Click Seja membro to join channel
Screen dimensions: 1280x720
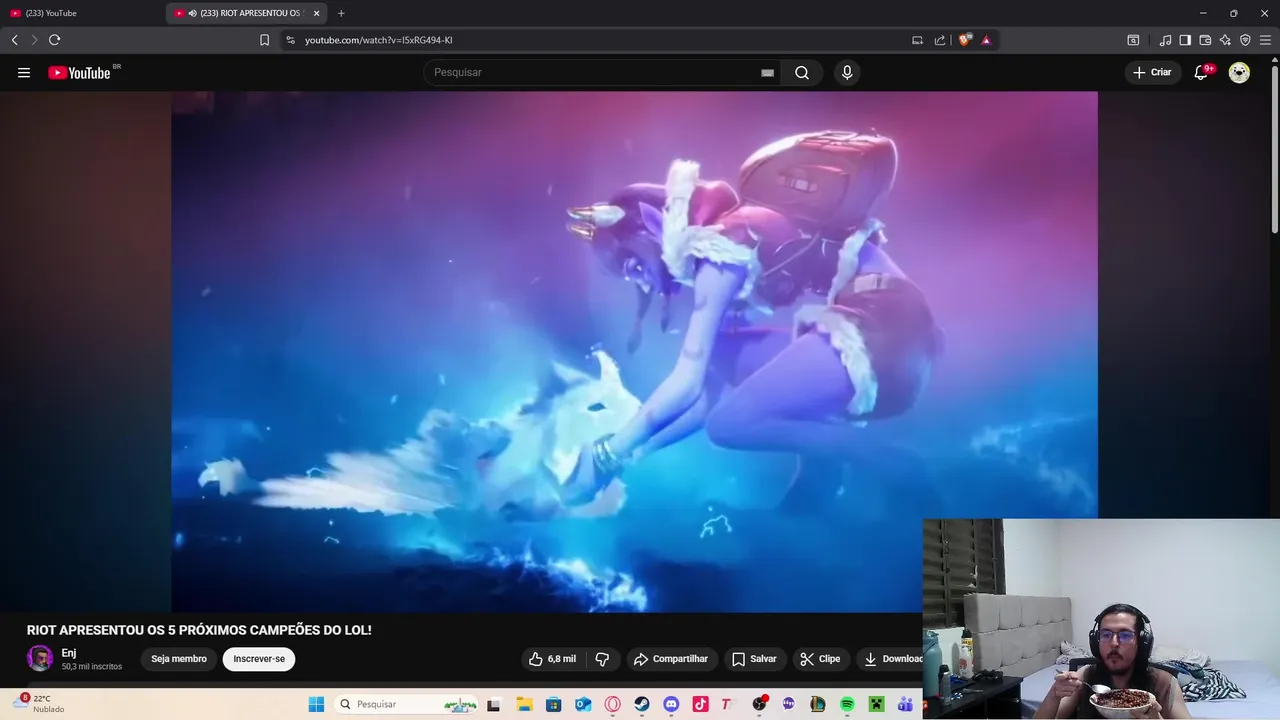179,659
